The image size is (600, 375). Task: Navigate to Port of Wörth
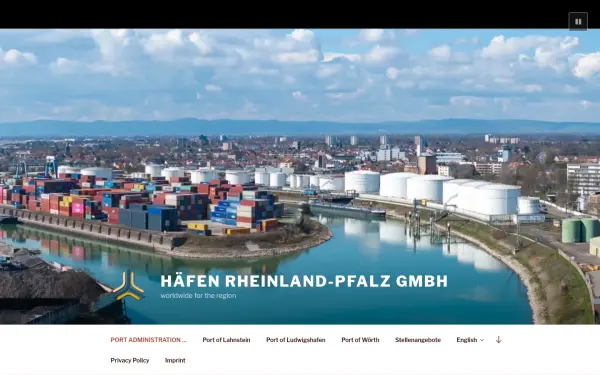[360, 340]
